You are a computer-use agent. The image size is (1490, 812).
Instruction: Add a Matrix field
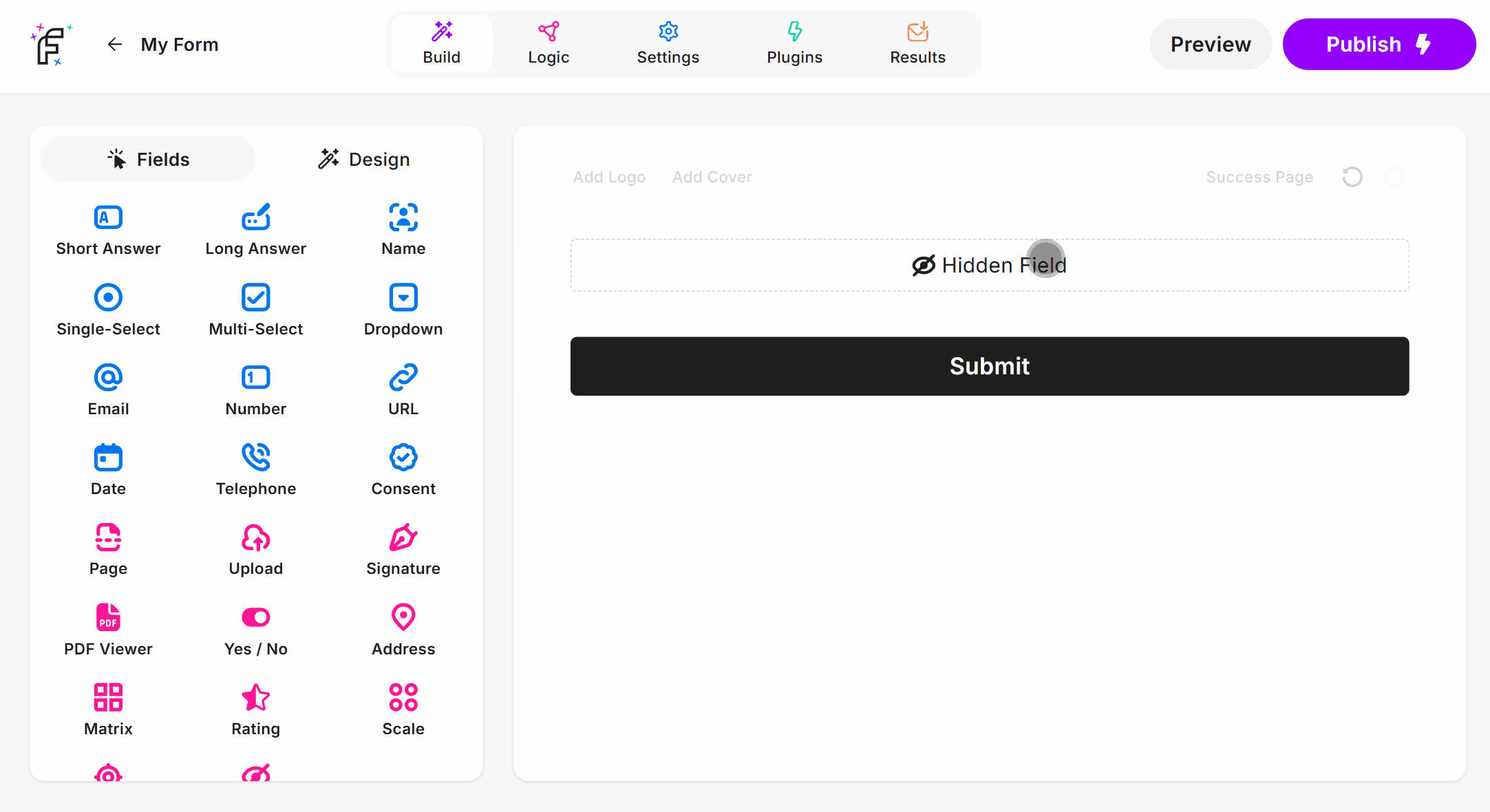[x=108, y=711]
